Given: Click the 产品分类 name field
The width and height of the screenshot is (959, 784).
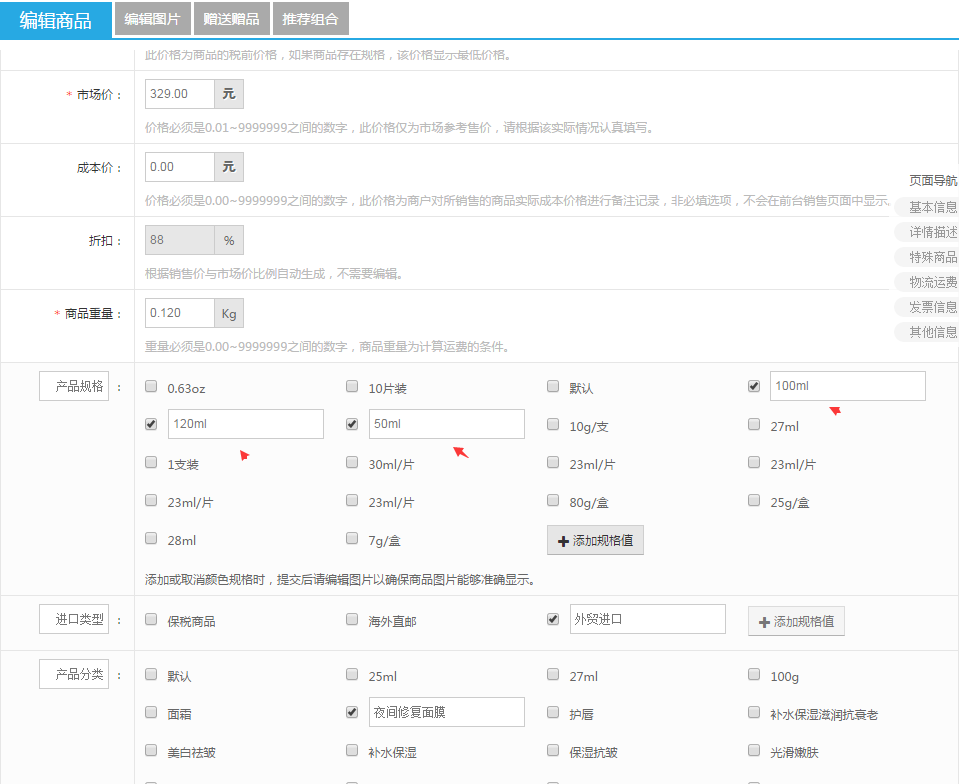Looking at the screenshot, I should [x=74, y=675].
